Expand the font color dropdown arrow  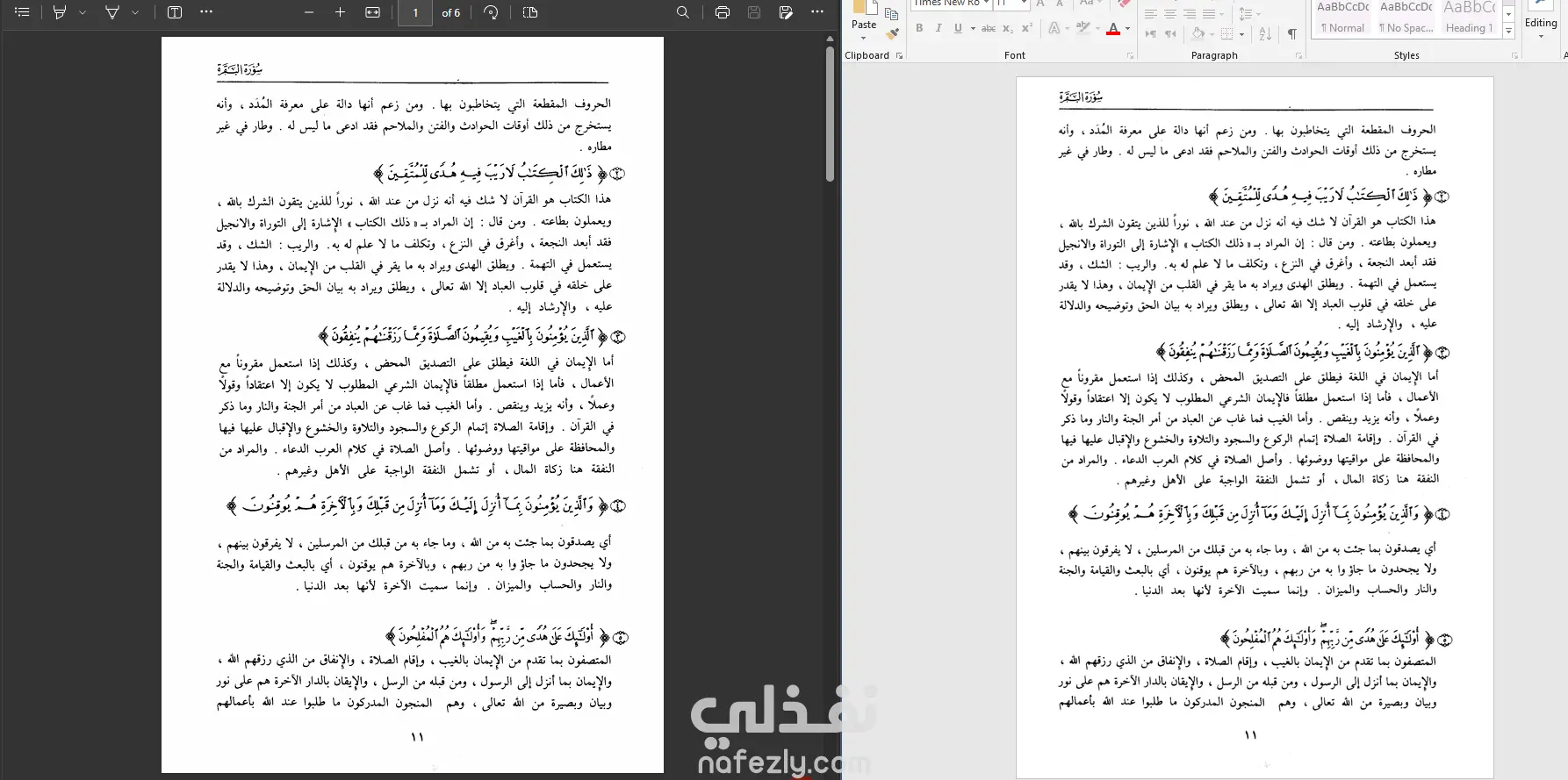point(1128,29)
